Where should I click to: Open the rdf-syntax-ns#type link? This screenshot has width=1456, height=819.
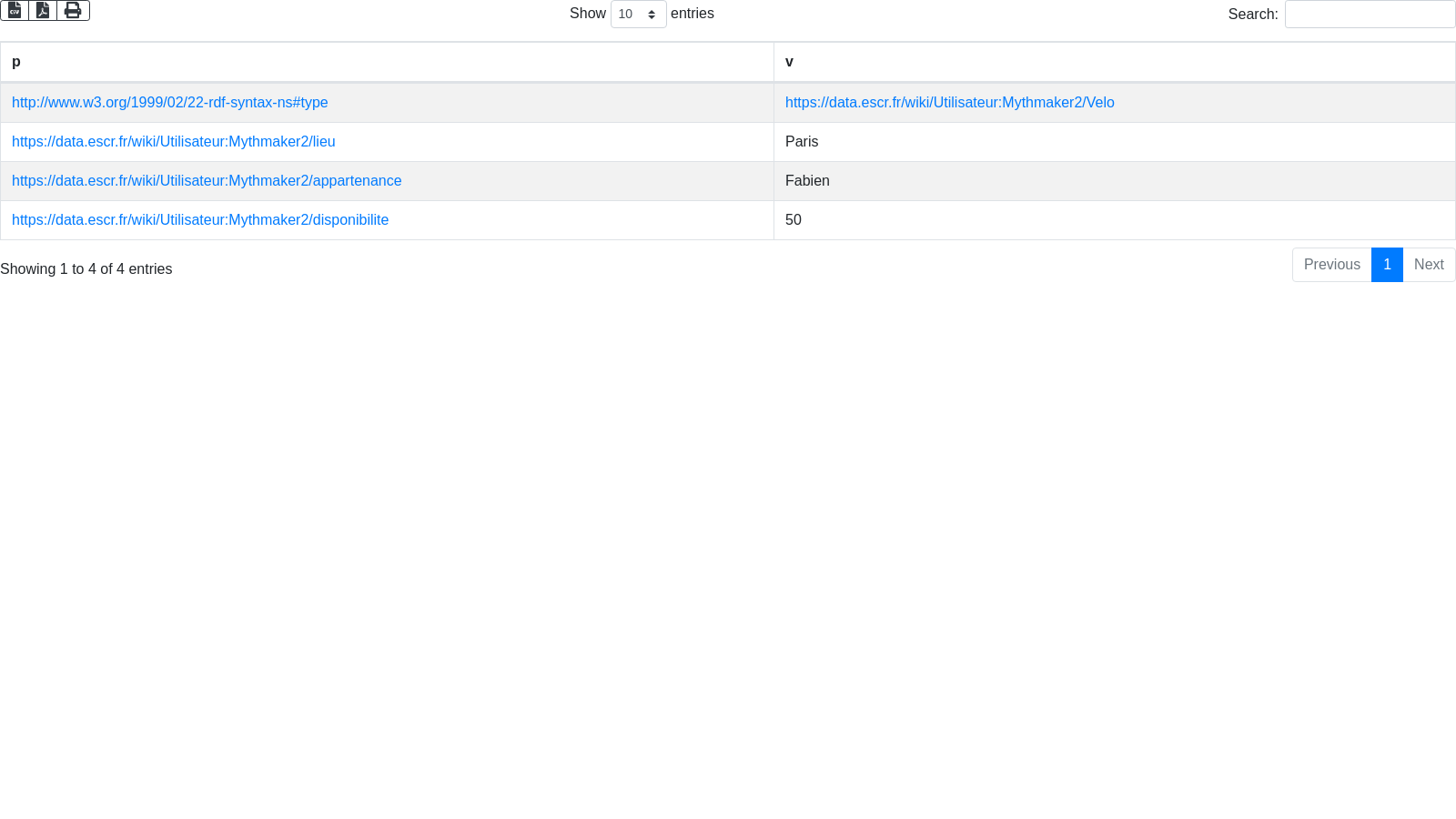click(x=170, y=103)
